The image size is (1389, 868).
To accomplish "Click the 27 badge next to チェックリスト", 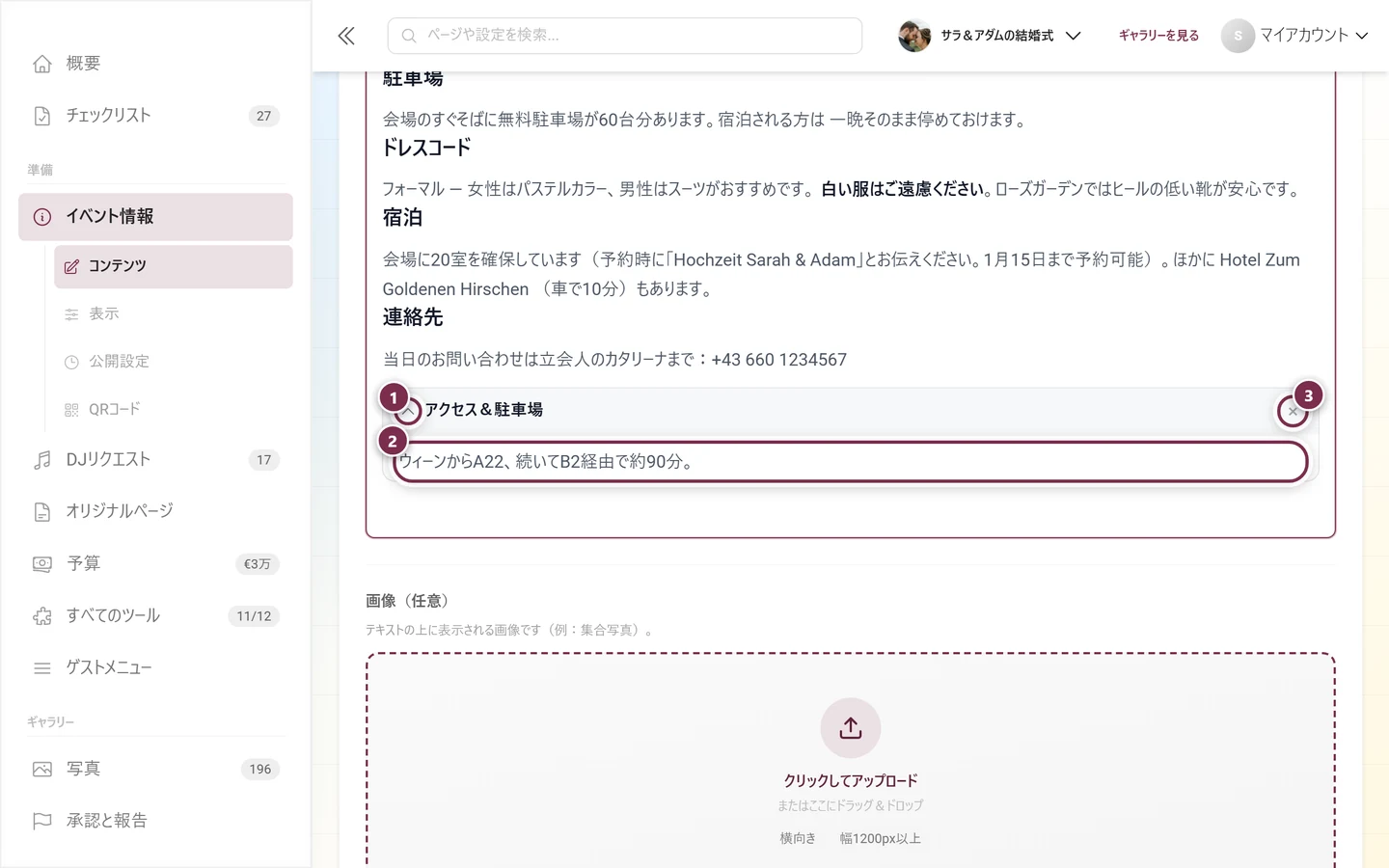I will (264, 116).
